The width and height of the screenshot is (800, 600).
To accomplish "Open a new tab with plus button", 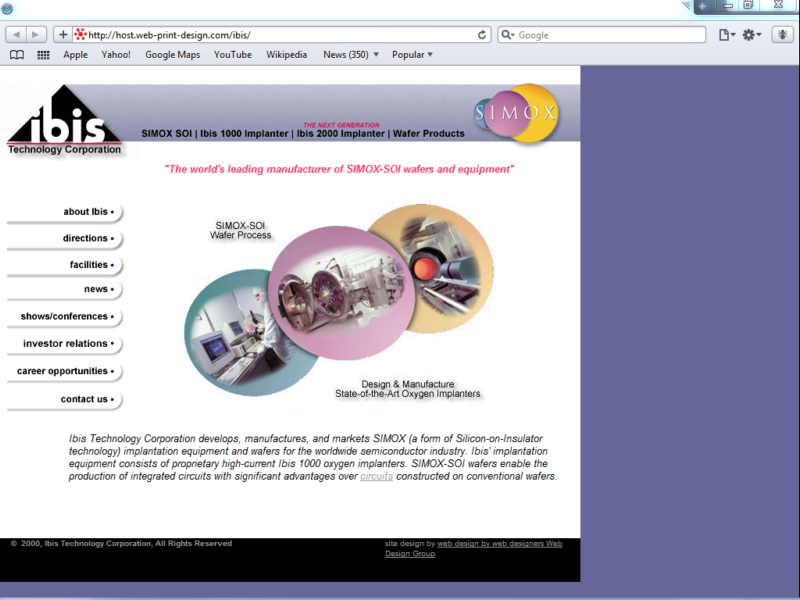I will (x=702, y=6).
